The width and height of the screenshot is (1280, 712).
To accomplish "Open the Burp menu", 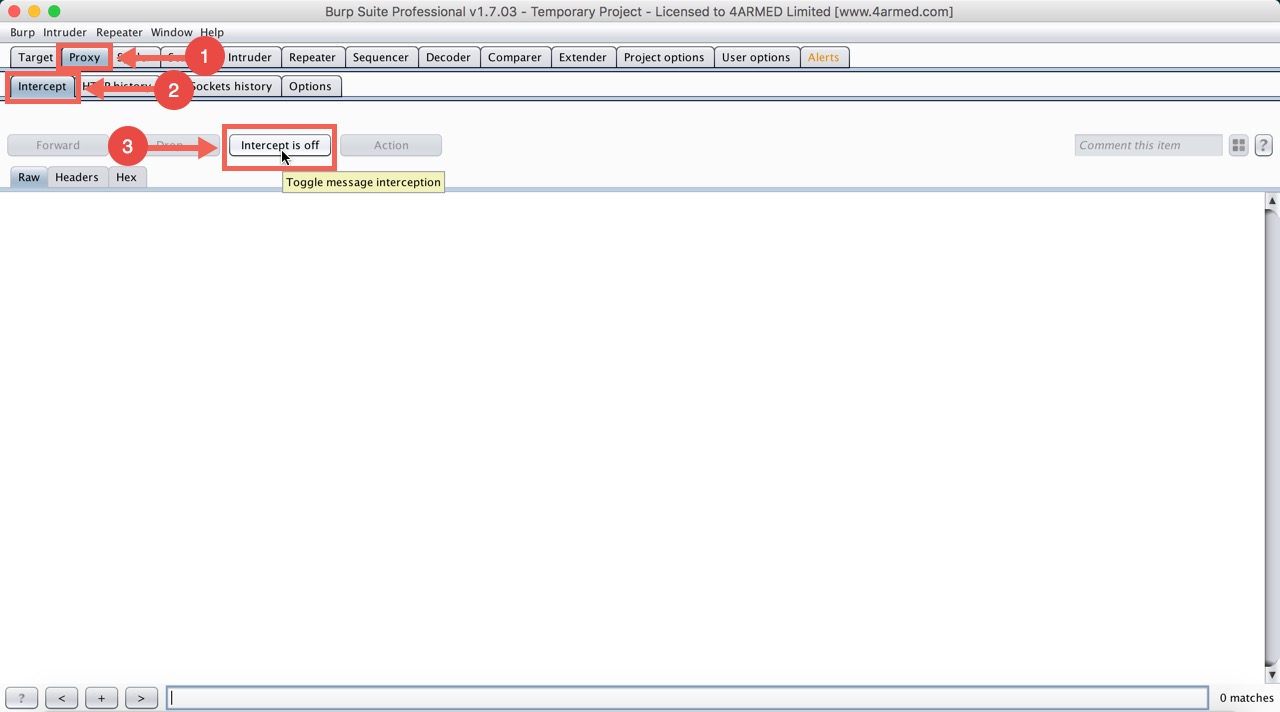I will click(22, 32).
